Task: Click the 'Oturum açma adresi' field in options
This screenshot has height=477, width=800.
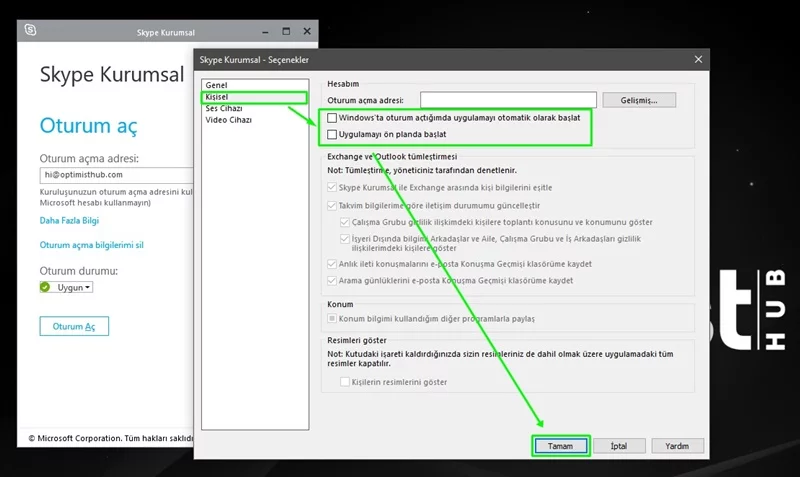Action: (508, 100)
